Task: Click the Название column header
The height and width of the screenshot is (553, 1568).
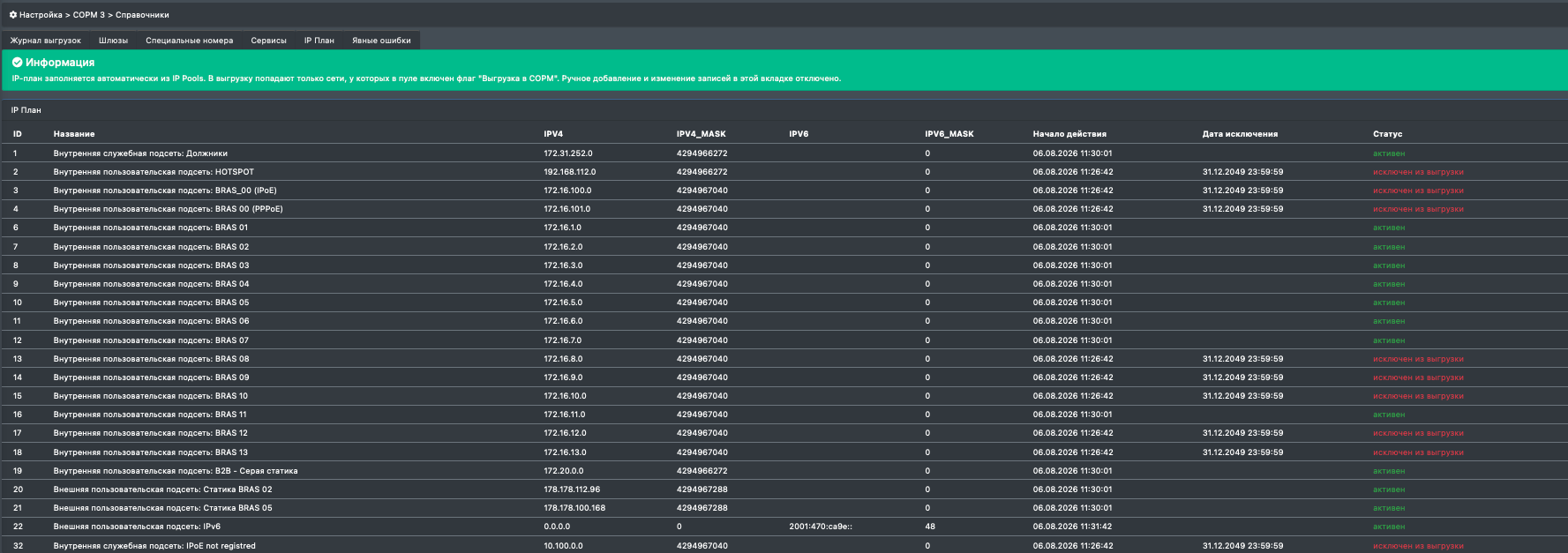Action: (x=74, y=134)
